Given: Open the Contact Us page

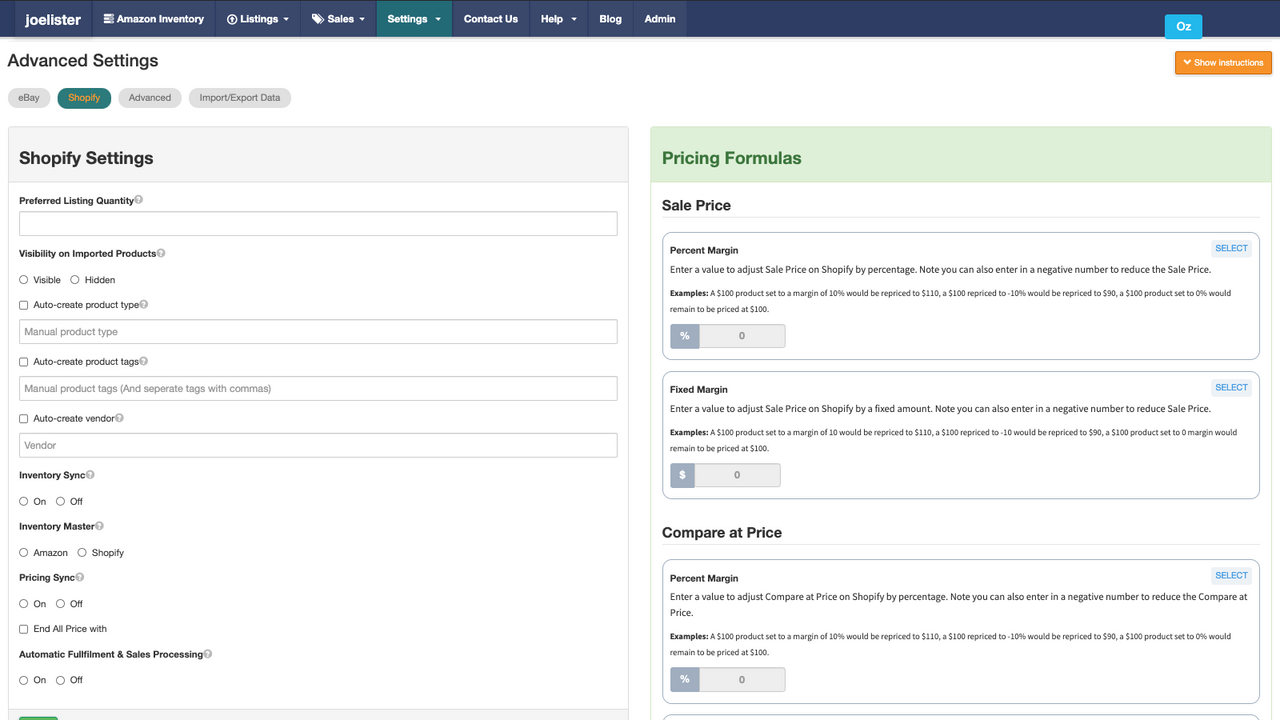Looking at the screenshot, I should pos(490,18).
